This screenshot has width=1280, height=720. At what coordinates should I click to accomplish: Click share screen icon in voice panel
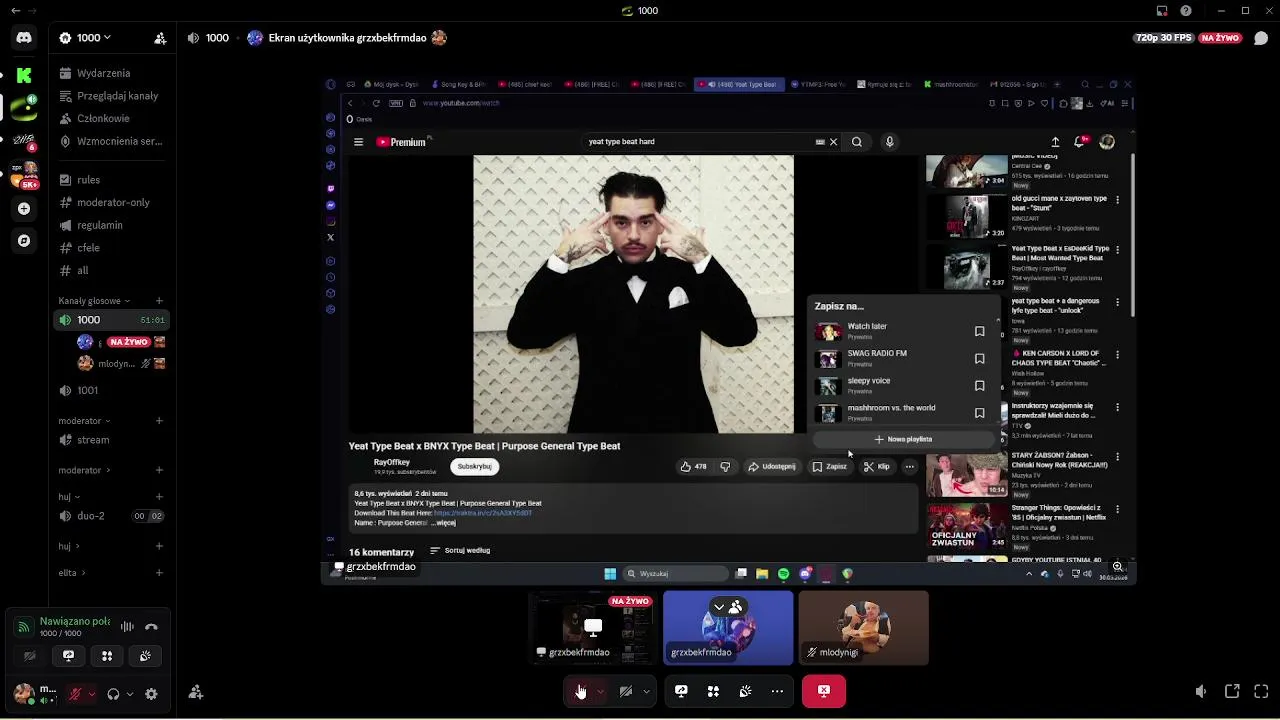(68, 656)
